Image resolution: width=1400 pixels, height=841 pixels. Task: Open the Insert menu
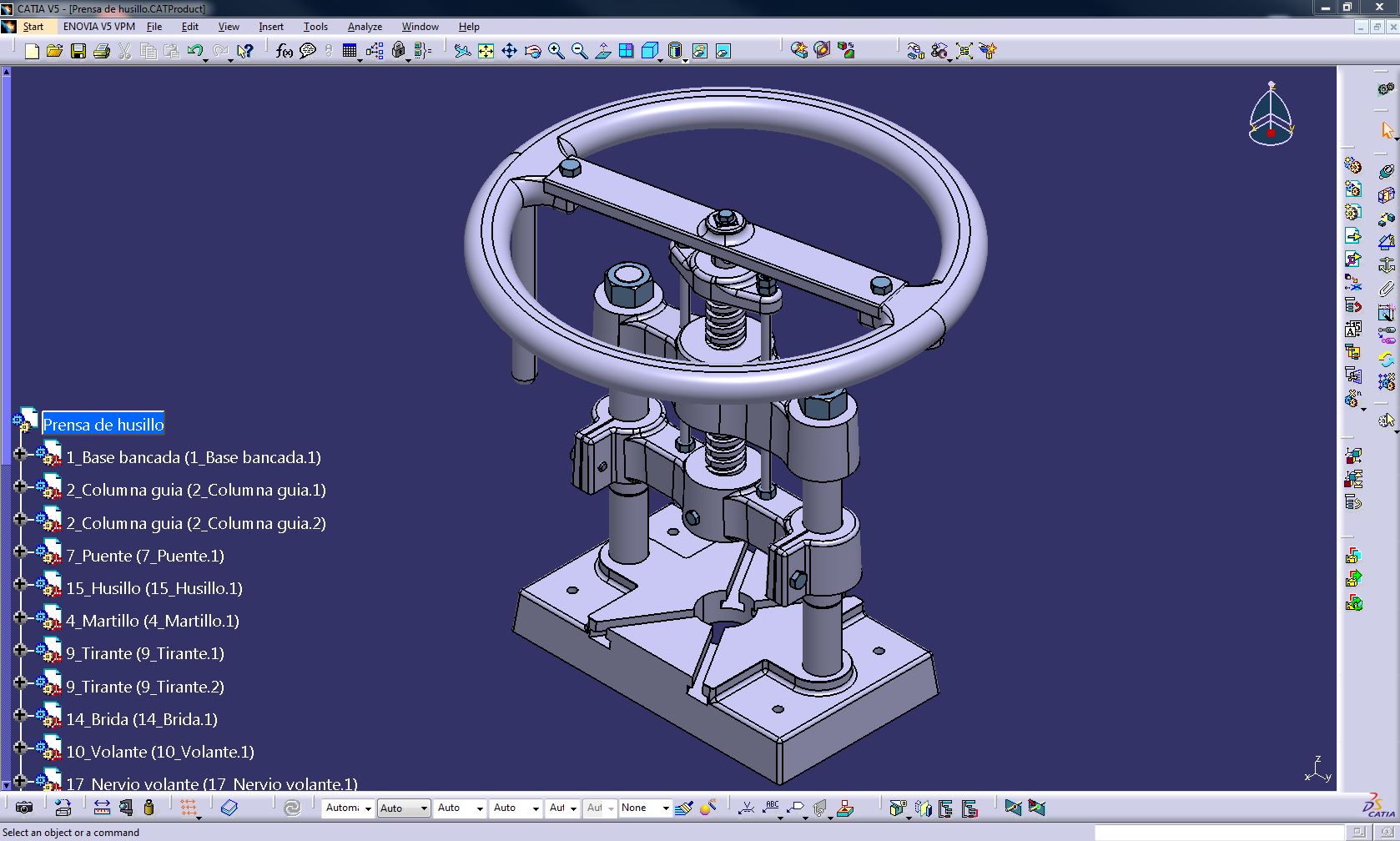271,27
